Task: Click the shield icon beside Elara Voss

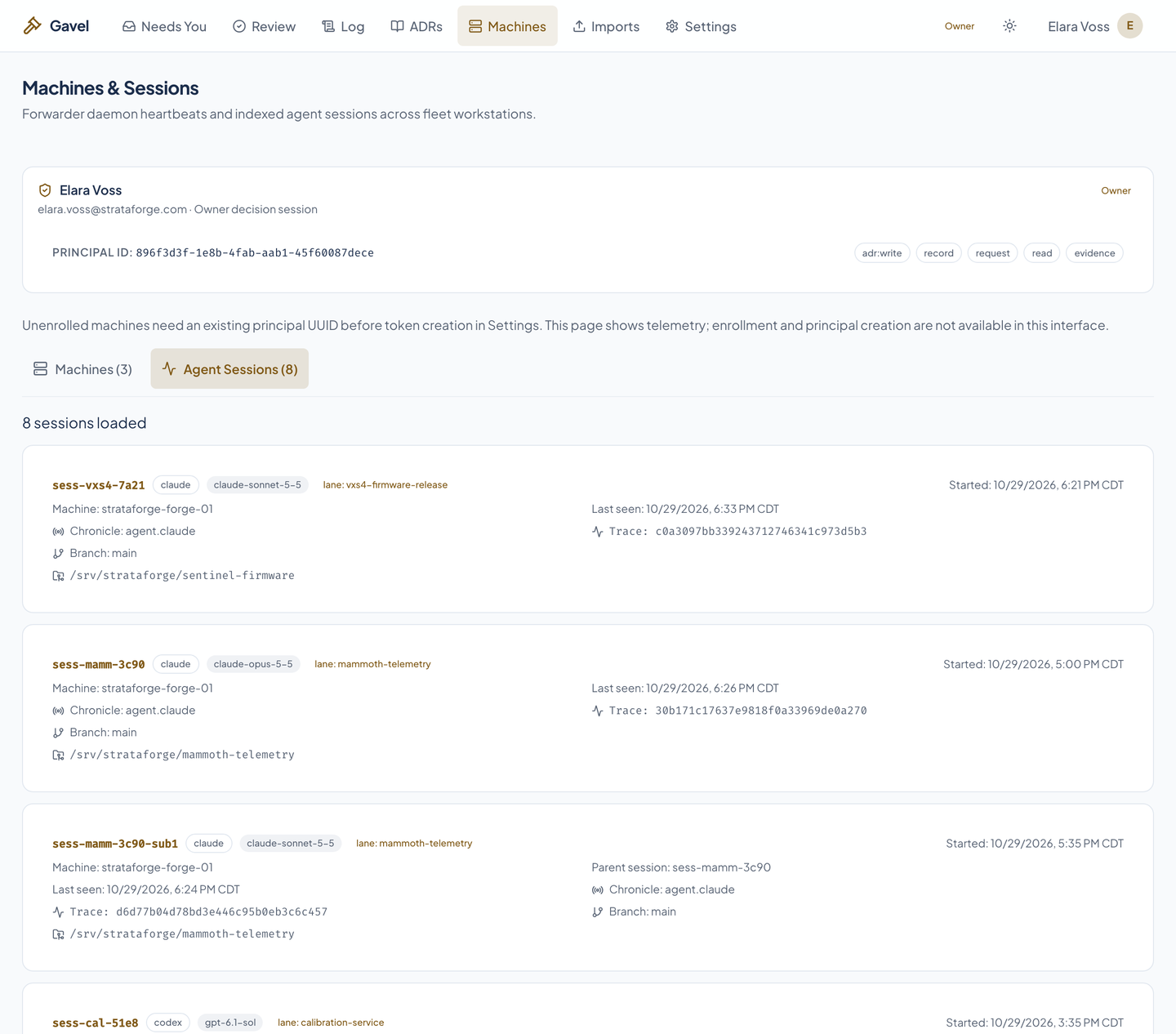Action: (x=45, y=190)
